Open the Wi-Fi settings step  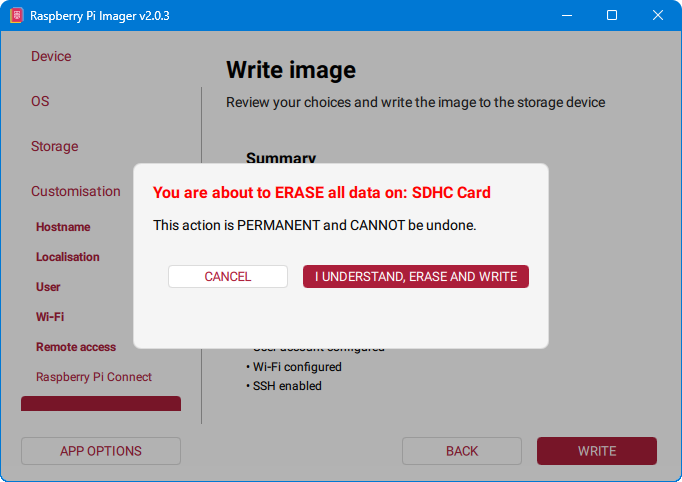click(x=49, y=317)
